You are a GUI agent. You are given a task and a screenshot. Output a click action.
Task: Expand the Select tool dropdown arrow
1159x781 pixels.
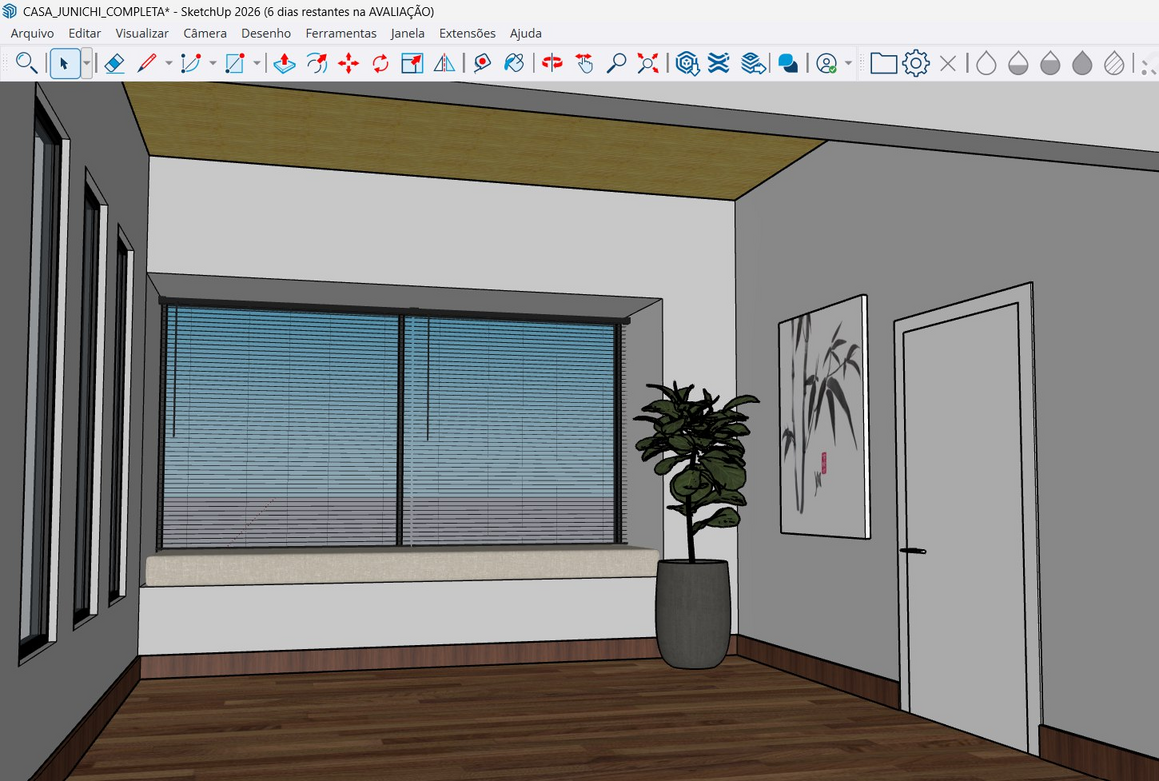[x=87, y=64]
